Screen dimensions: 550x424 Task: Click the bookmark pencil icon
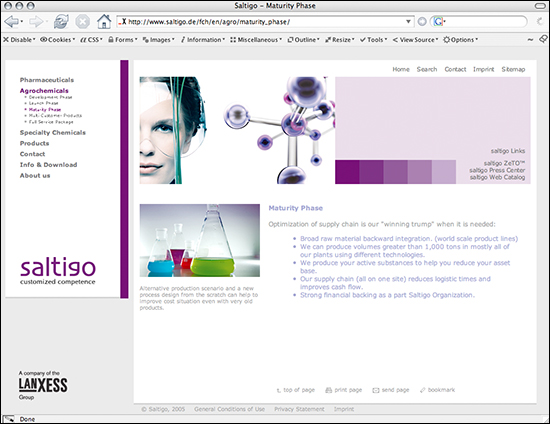(x=422, y=390)
